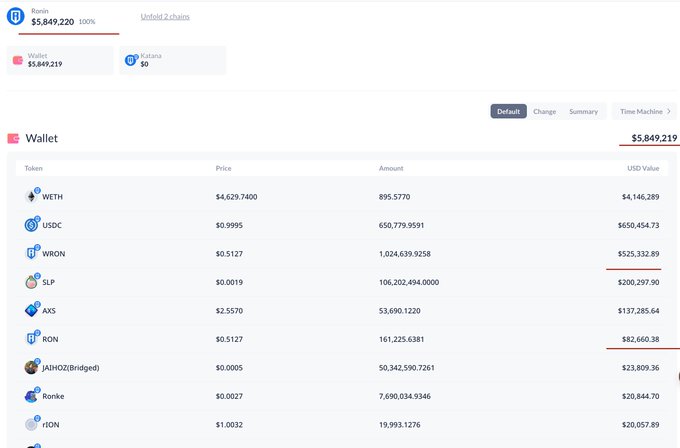Select the Default view tab
The image size is (680, 448).
509,111
